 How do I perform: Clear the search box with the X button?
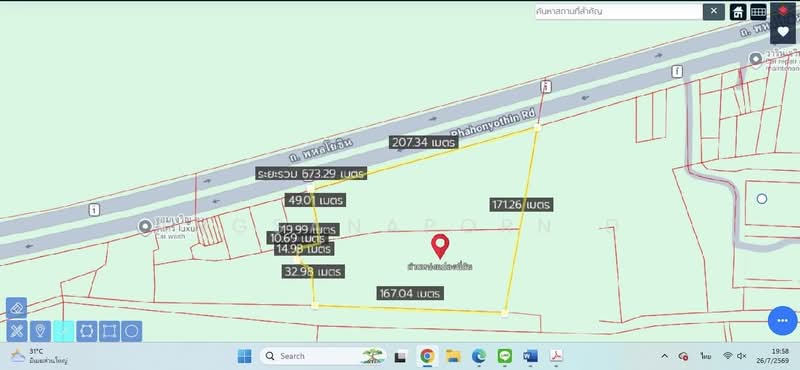click(713, 11)
